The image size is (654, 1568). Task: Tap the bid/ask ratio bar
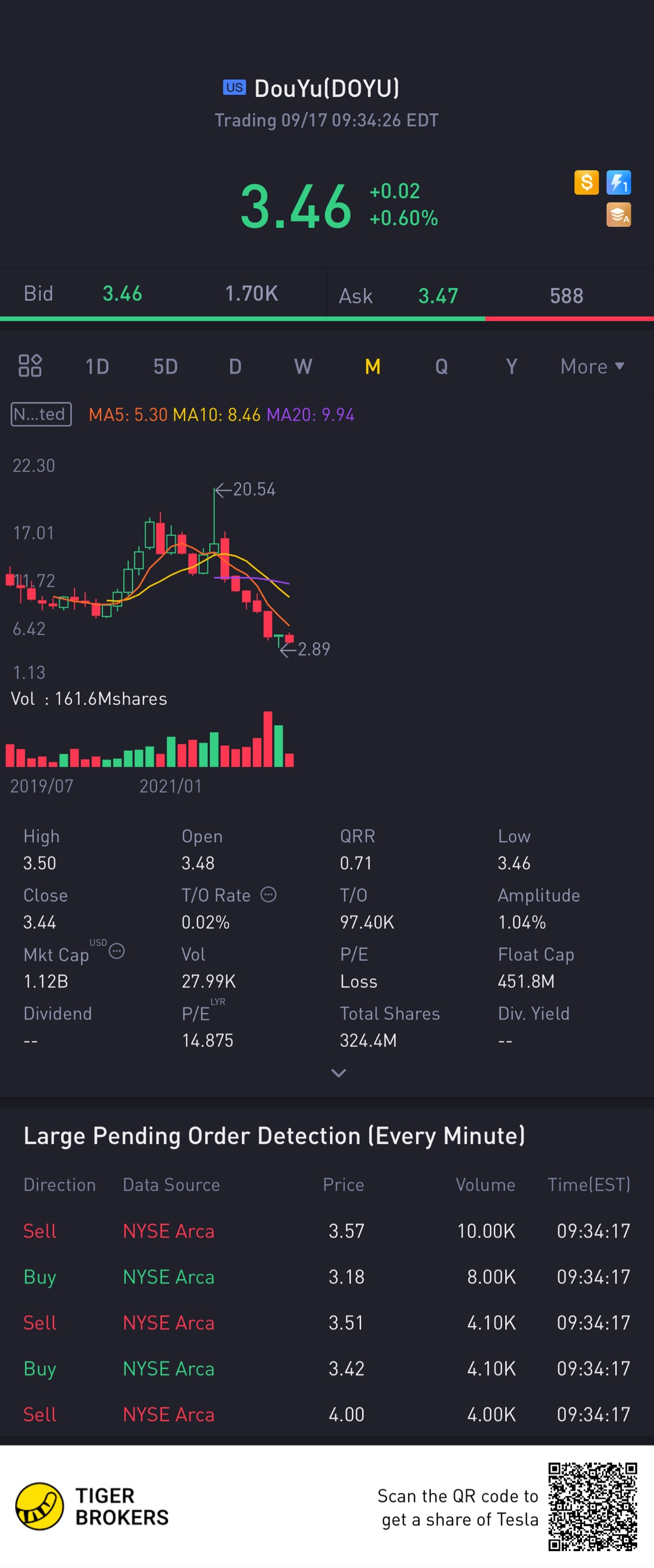pyautogui.click(x=327, y=318)
